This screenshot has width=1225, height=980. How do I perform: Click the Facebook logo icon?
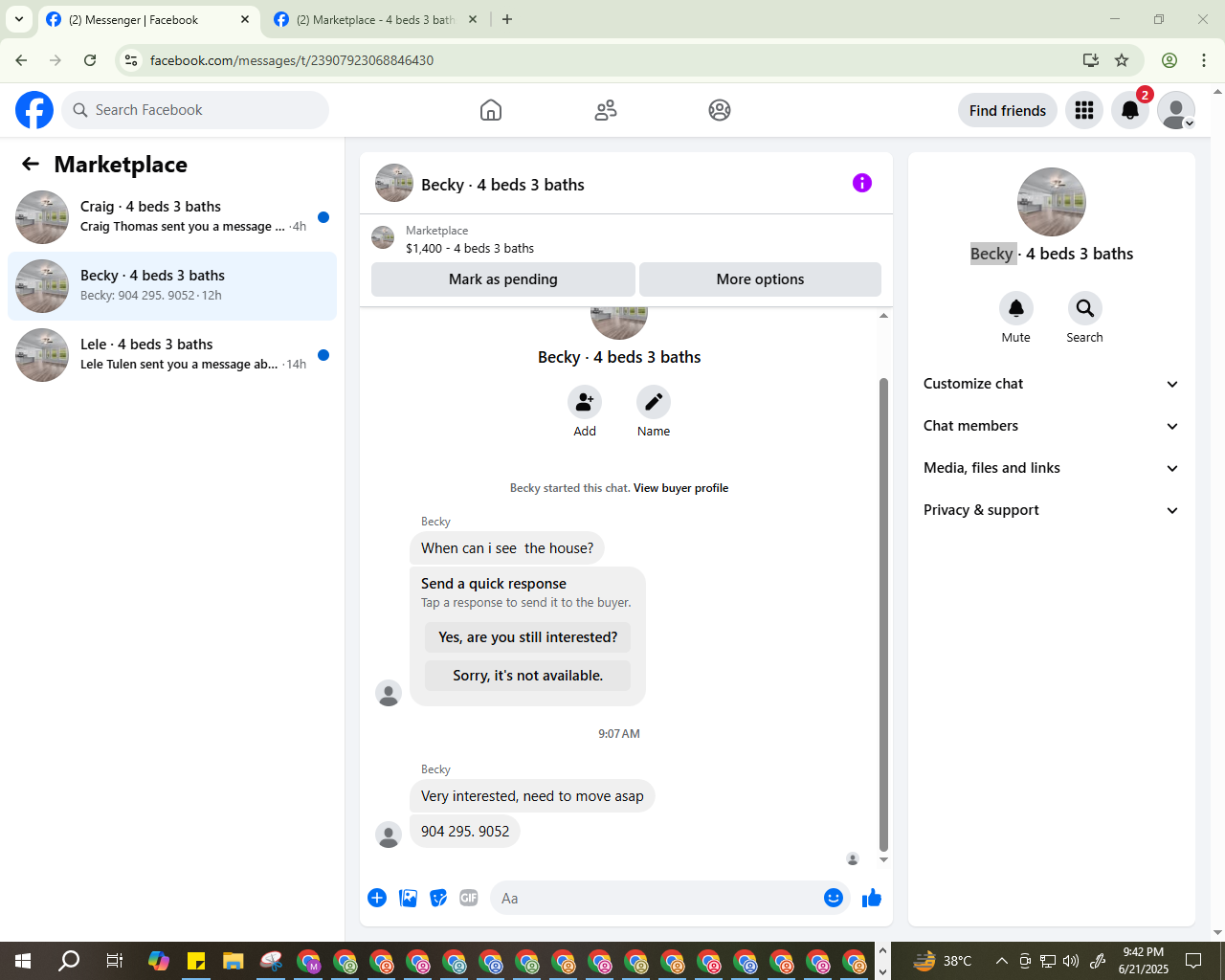(34, 110)
